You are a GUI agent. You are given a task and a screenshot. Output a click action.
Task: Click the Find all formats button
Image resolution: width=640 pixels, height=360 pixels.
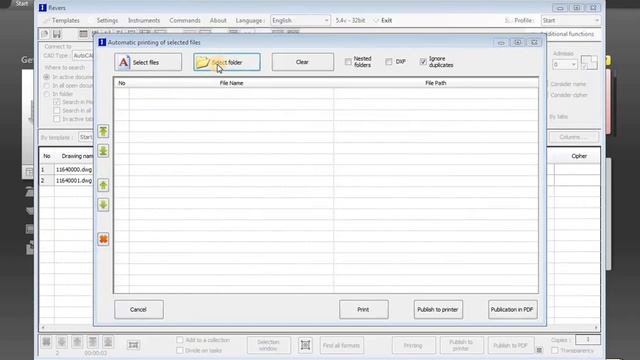(341, 345)
